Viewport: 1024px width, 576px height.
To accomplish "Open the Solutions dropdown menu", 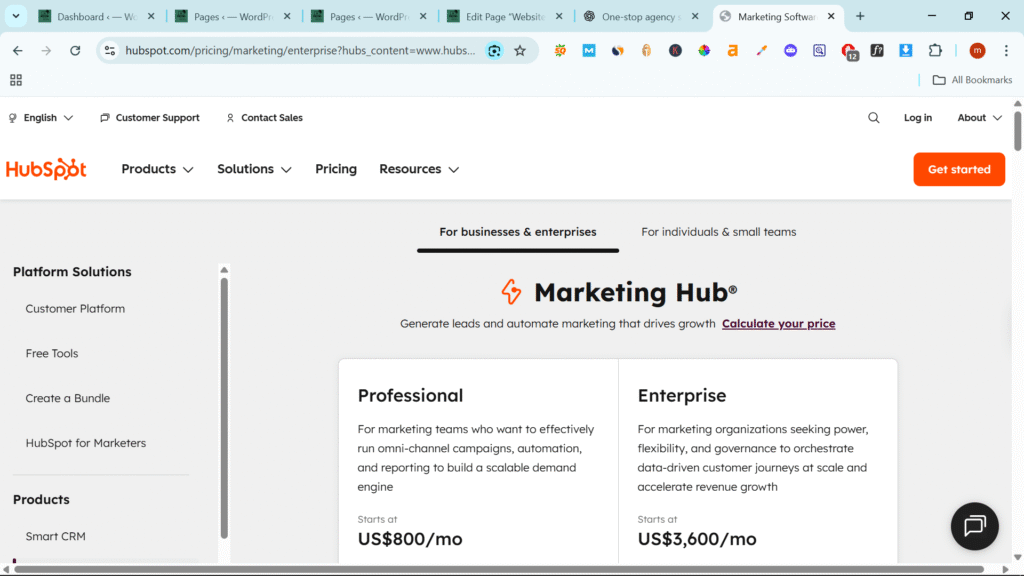I will (254, 169).
